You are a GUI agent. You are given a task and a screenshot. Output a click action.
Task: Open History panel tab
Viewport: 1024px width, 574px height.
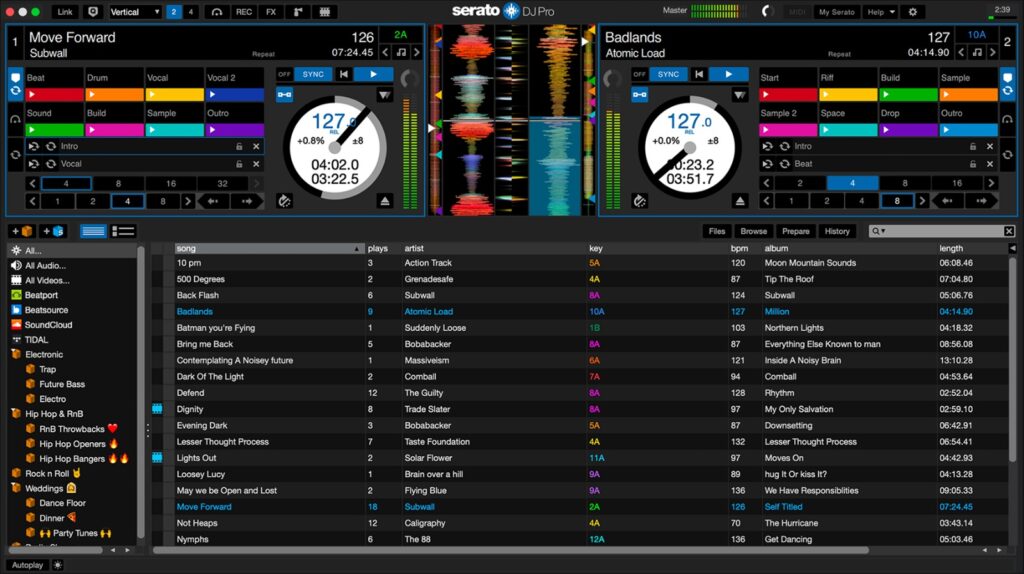coord(837,231)
